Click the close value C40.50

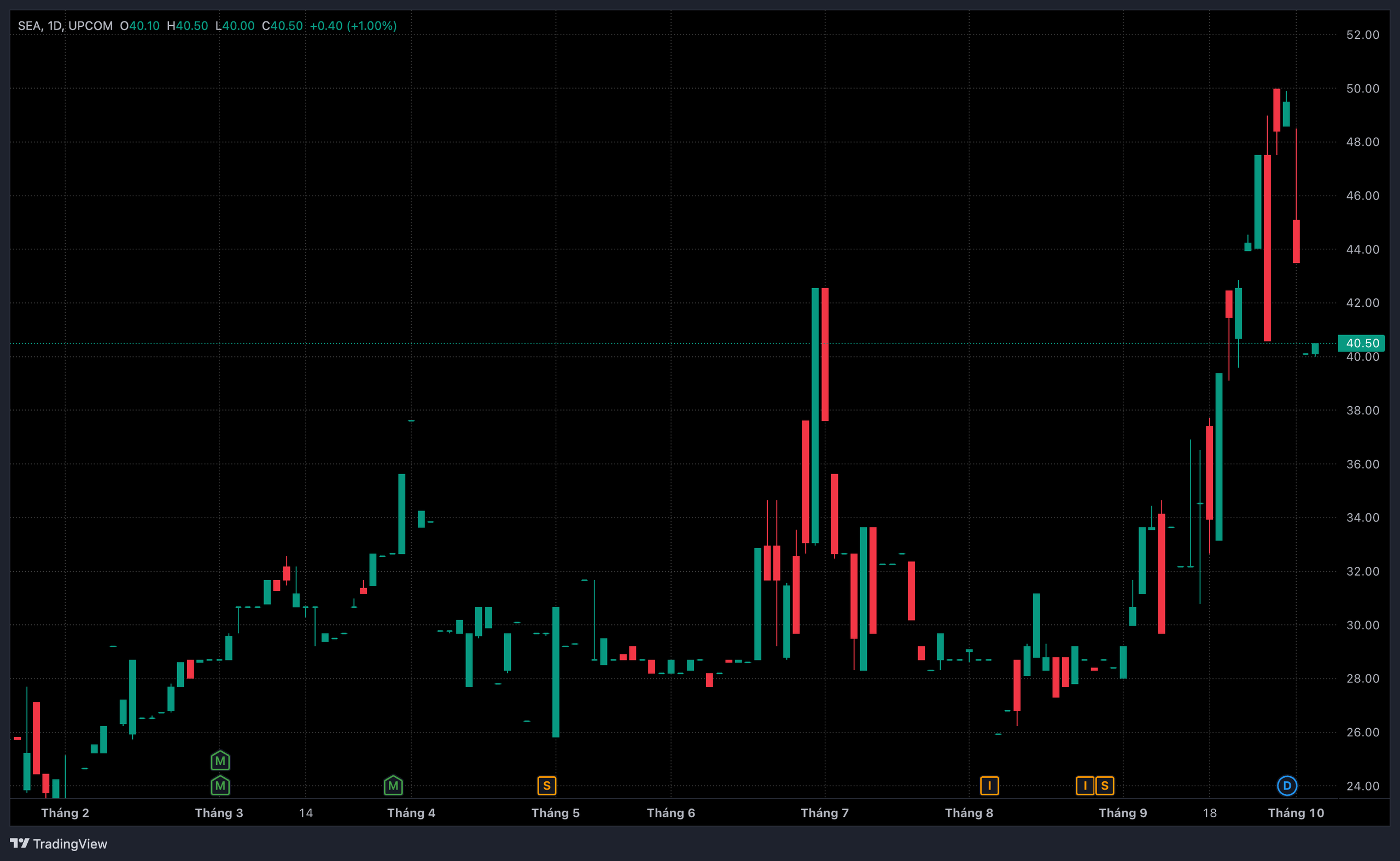tap(283, 26)
